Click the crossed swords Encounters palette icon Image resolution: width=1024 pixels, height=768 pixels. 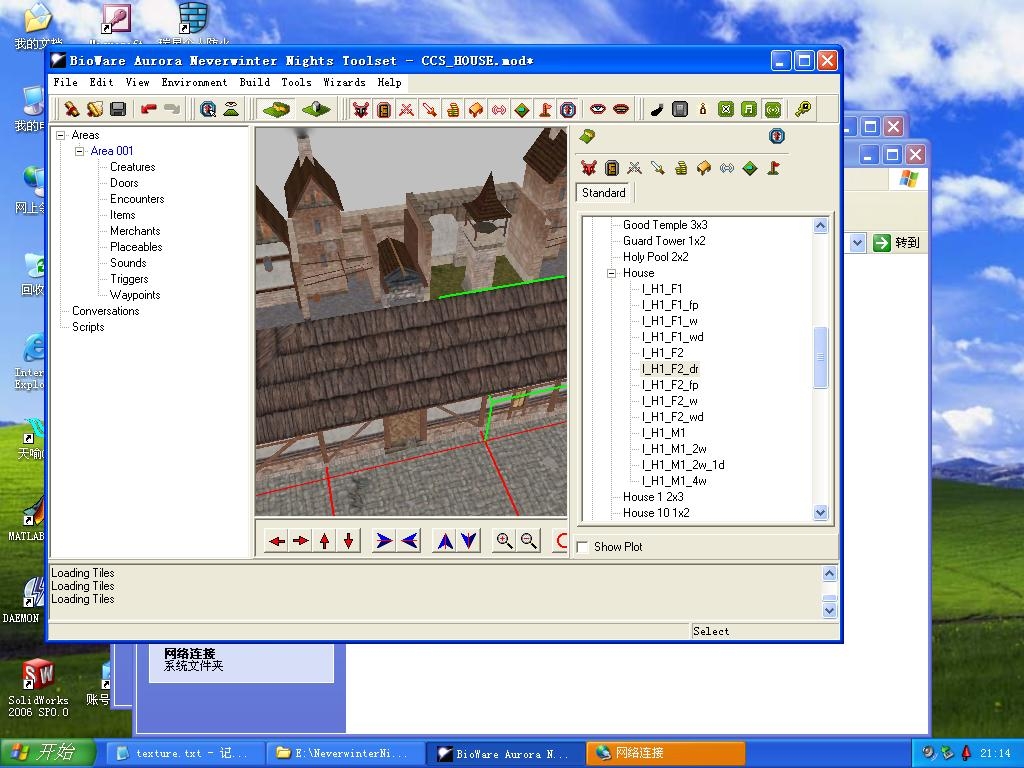click(635, 168)
